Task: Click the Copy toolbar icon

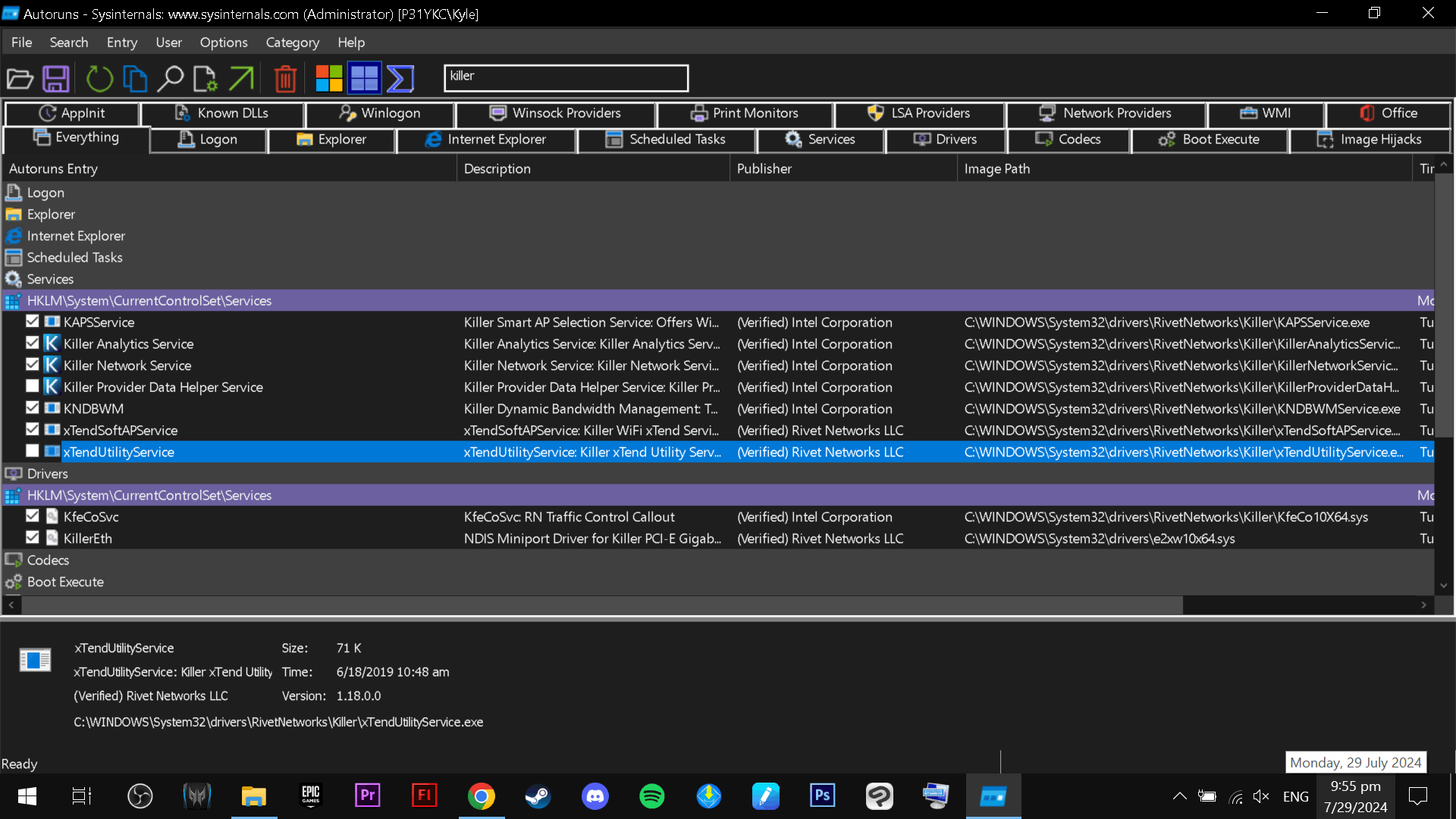Action: [x=135, y=78]
